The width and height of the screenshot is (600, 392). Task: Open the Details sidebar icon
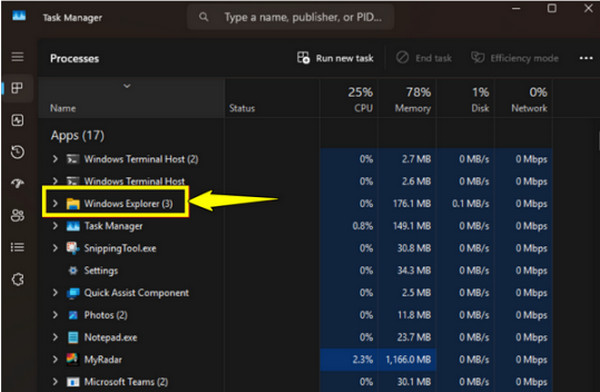tap(17, 247)
